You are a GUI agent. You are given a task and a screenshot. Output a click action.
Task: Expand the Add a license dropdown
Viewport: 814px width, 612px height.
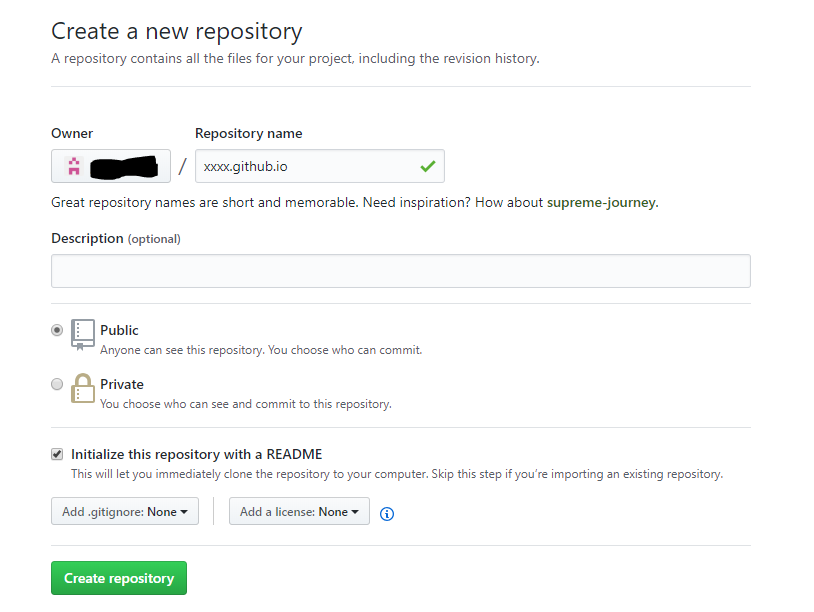pyautogui.click(x=300, y=511)
